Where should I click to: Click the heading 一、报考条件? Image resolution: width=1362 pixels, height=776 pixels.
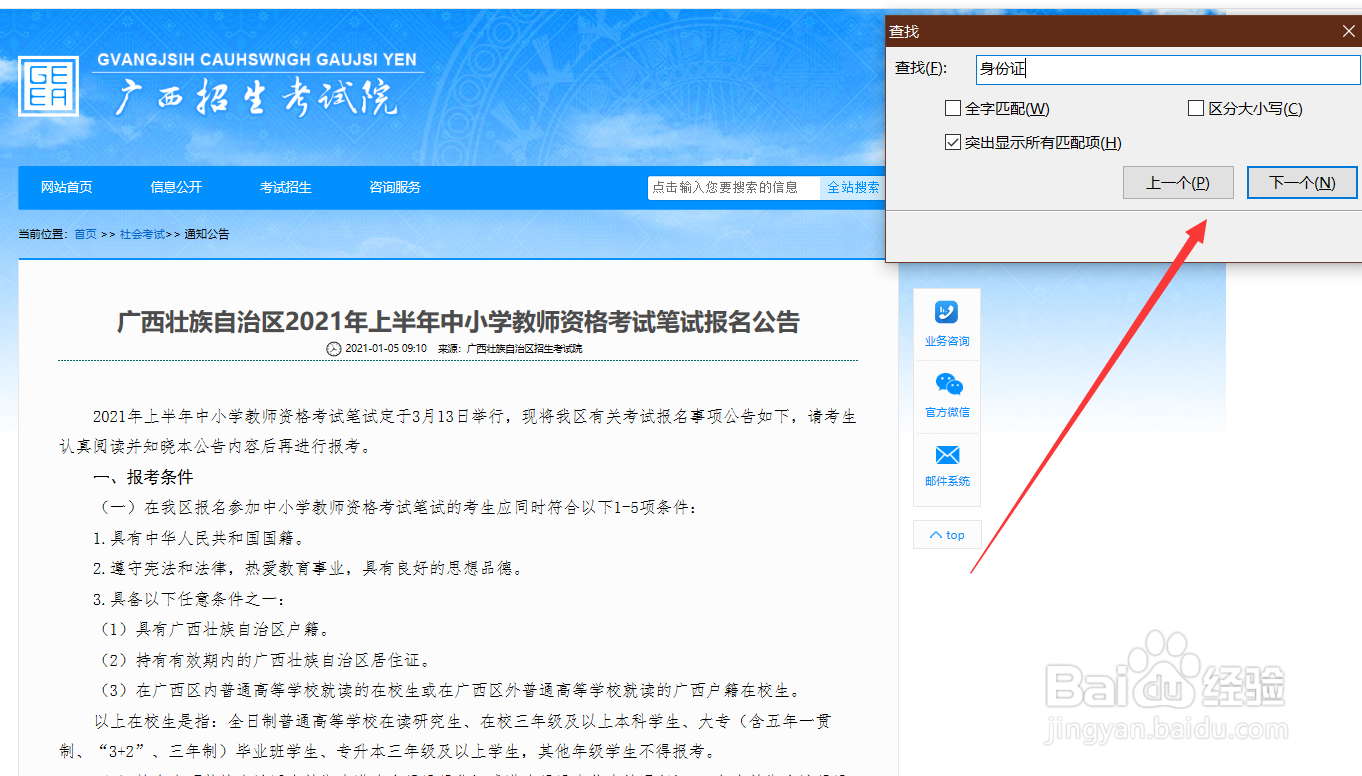(143, 477)
